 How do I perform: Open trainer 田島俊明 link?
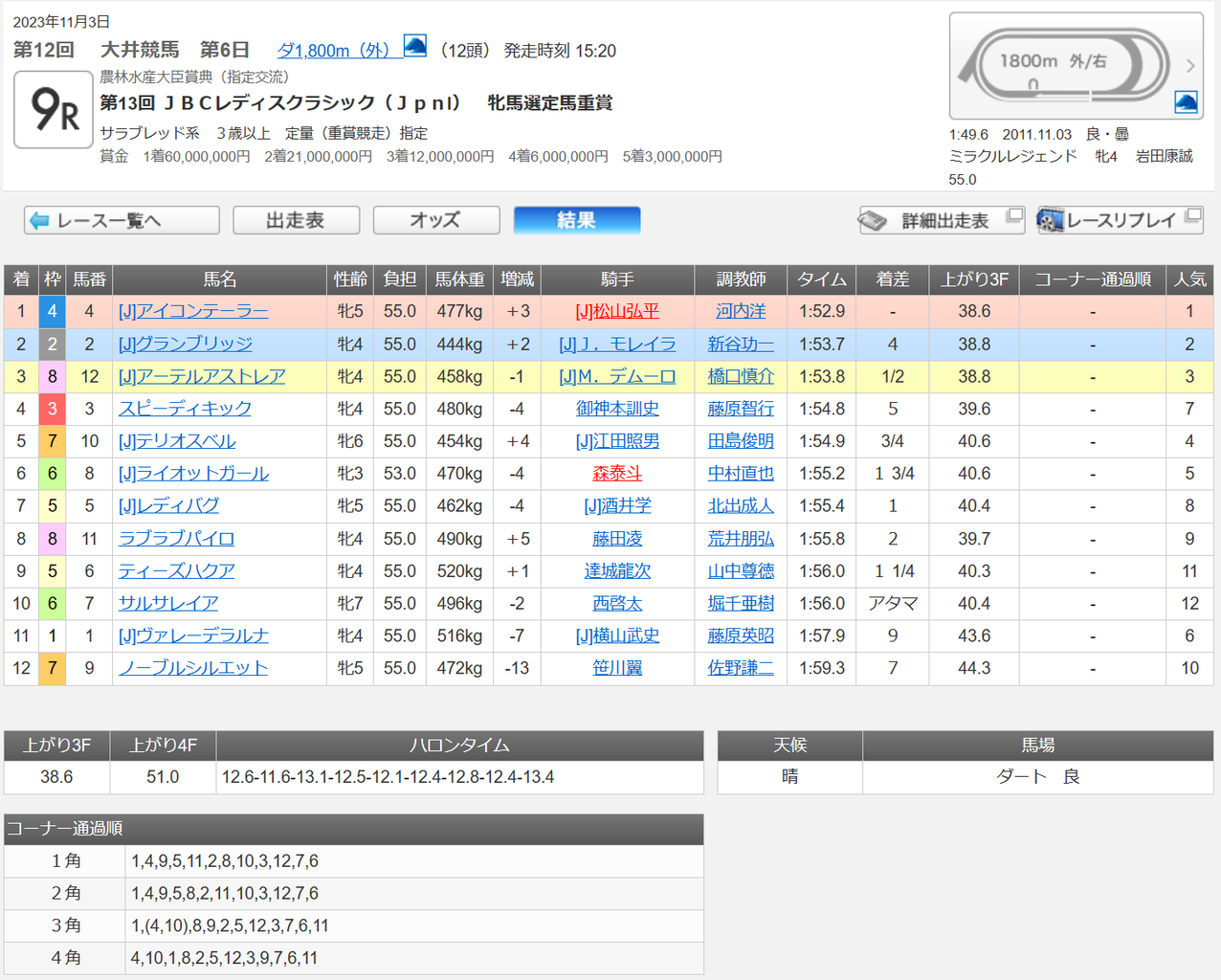point(741,441)
